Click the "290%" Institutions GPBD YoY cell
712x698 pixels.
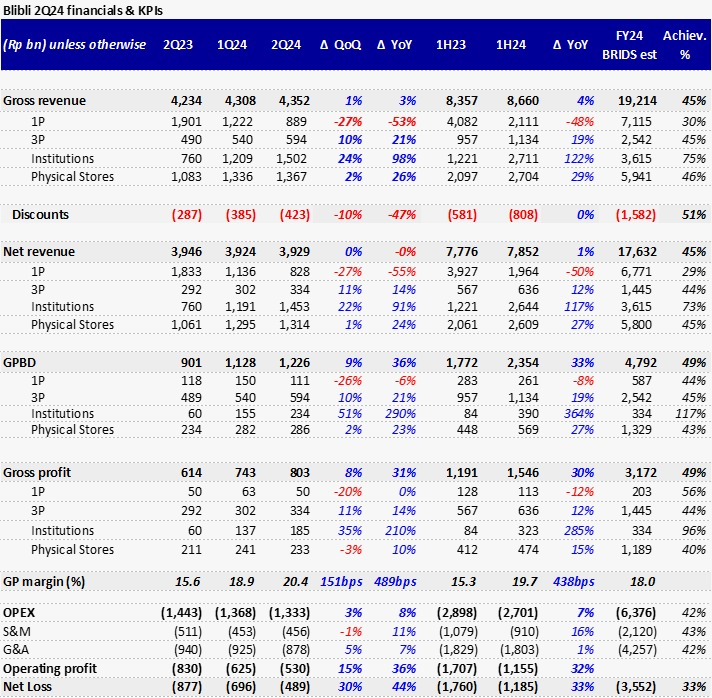[399, 414]
